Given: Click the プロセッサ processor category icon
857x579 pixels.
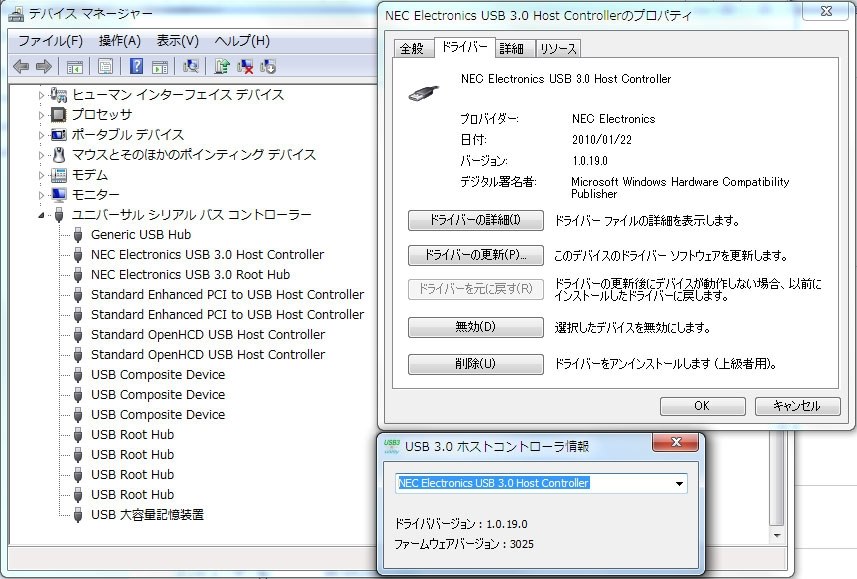Looking at the screenshot, I should [58, 114].
